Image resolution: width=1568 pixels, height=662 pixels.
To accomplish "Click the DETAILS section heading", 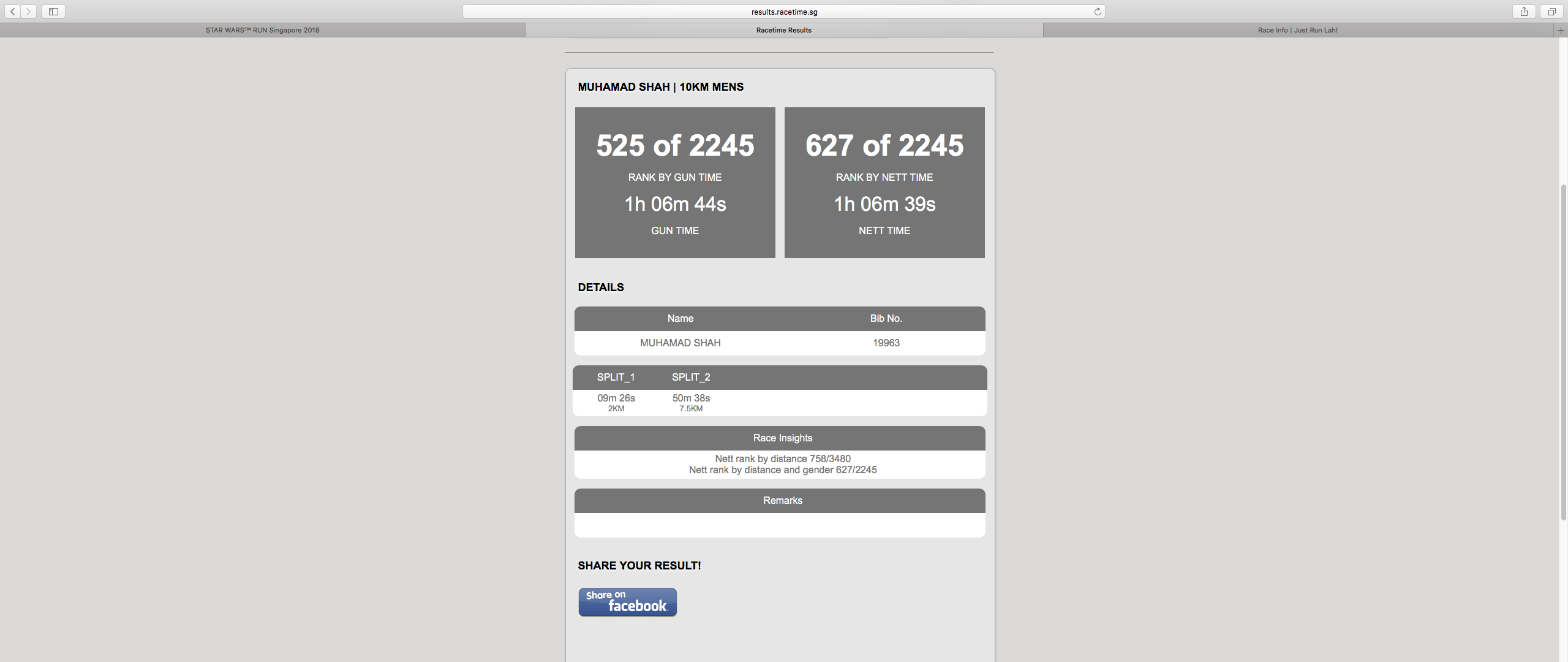I will point(601,287).
